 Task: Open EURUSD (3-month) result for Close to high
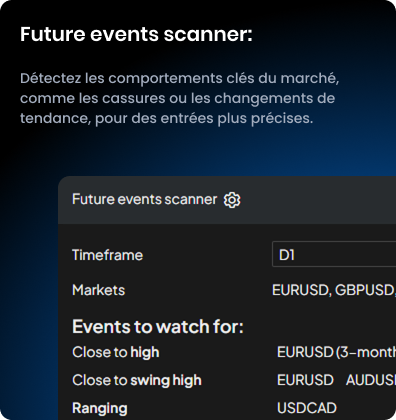click(336, 352)
